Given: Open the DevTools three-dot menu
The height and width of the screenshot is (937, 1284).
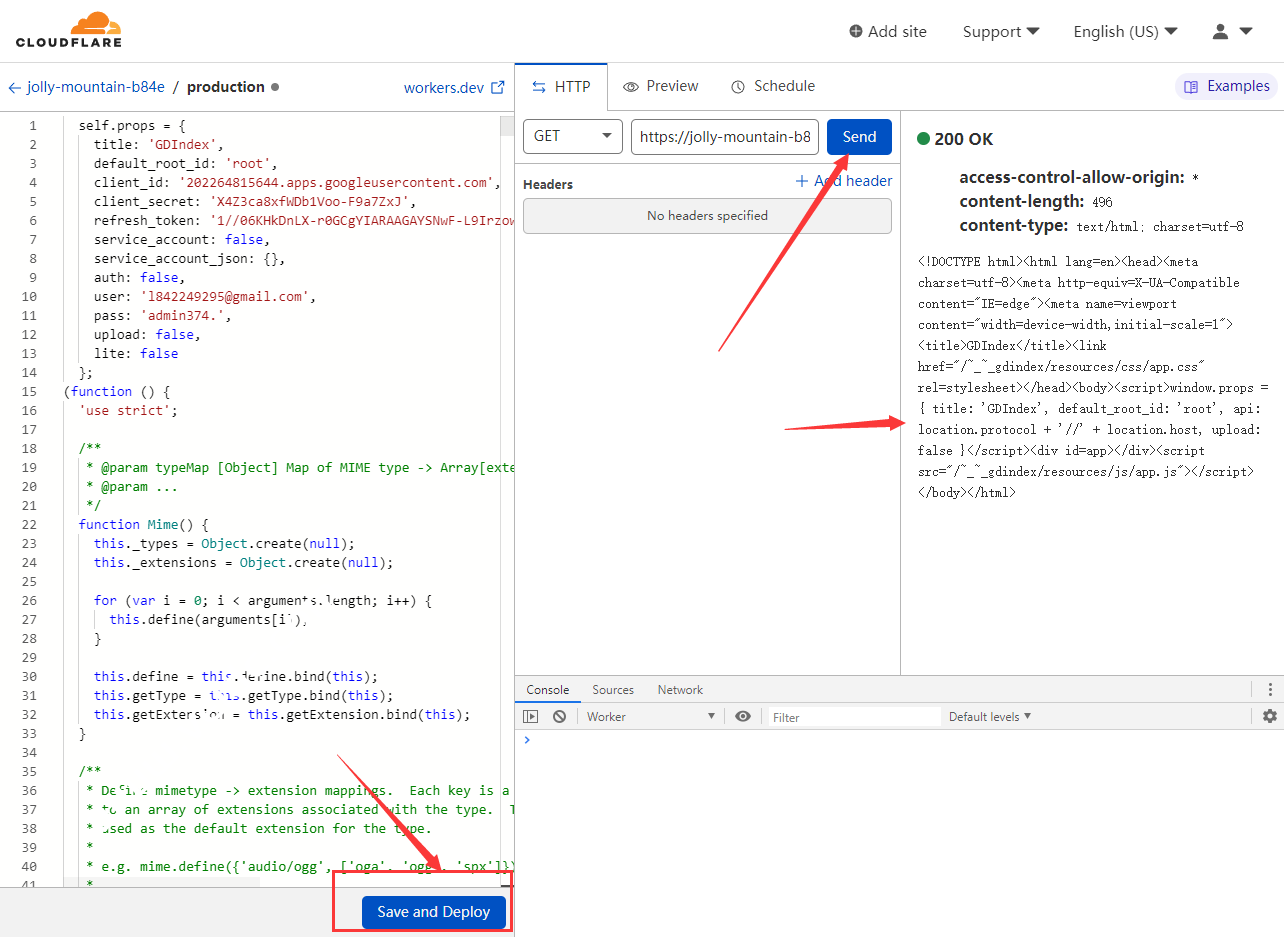Looking at the screenshot, I should tap(1269, 689).
